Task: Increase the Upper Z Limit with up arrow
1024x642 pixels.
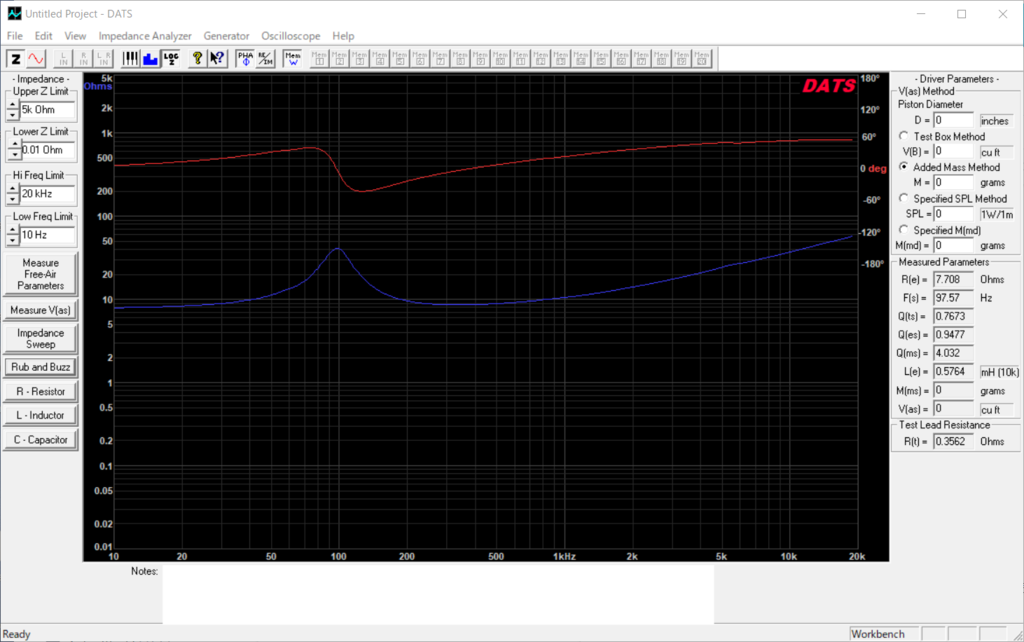Action: click(x=14, y=105)
